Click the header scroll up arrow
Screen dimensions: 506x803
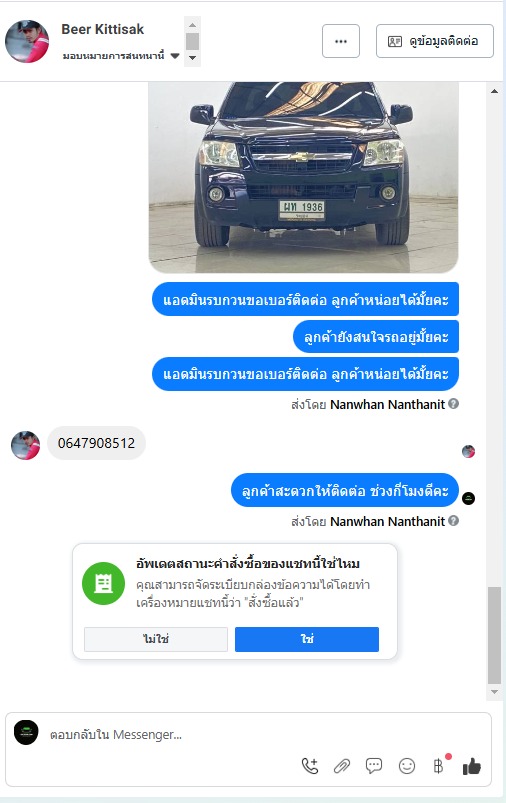(193, 25)
